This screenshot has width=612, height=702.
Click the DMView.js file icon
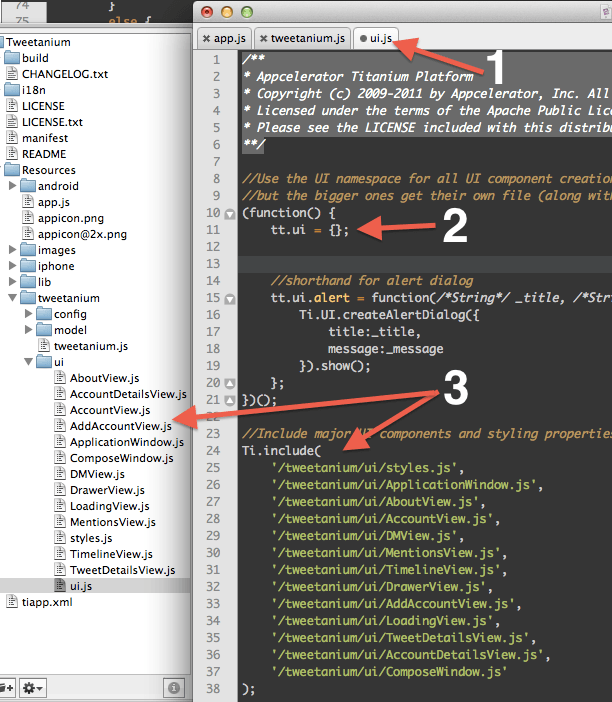coord(60,473)
